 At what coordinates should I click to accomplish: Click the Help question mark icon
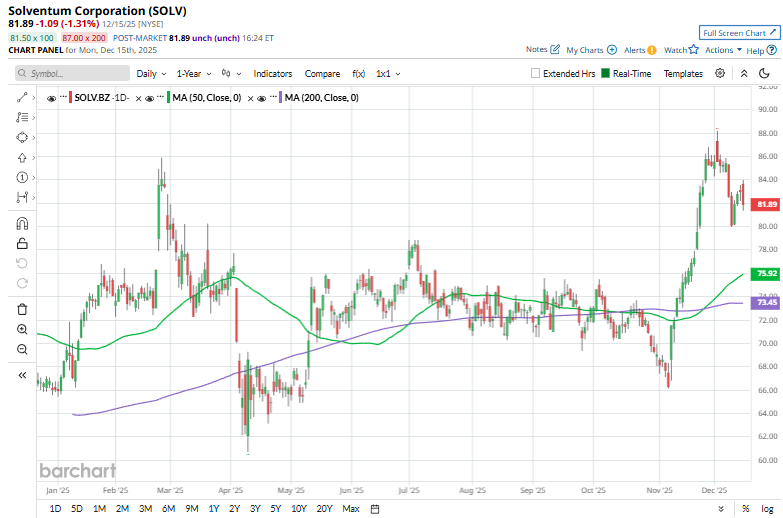(x=772, y=50)
